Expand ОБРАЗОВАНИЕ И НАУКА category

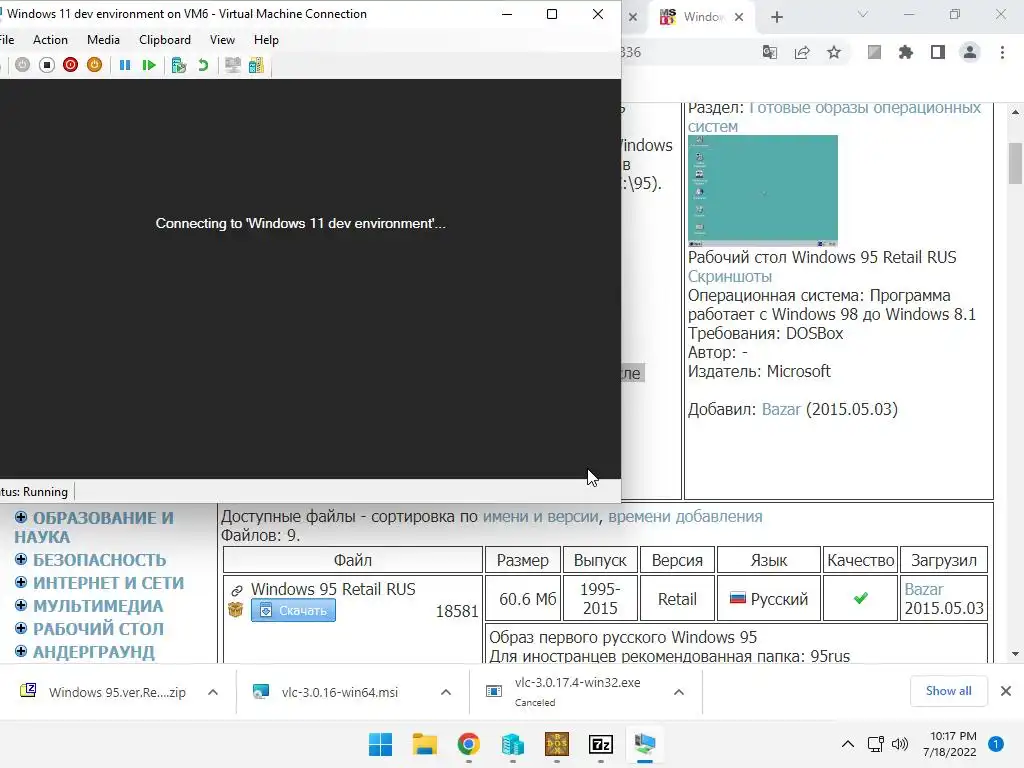(x=21, y=517)
